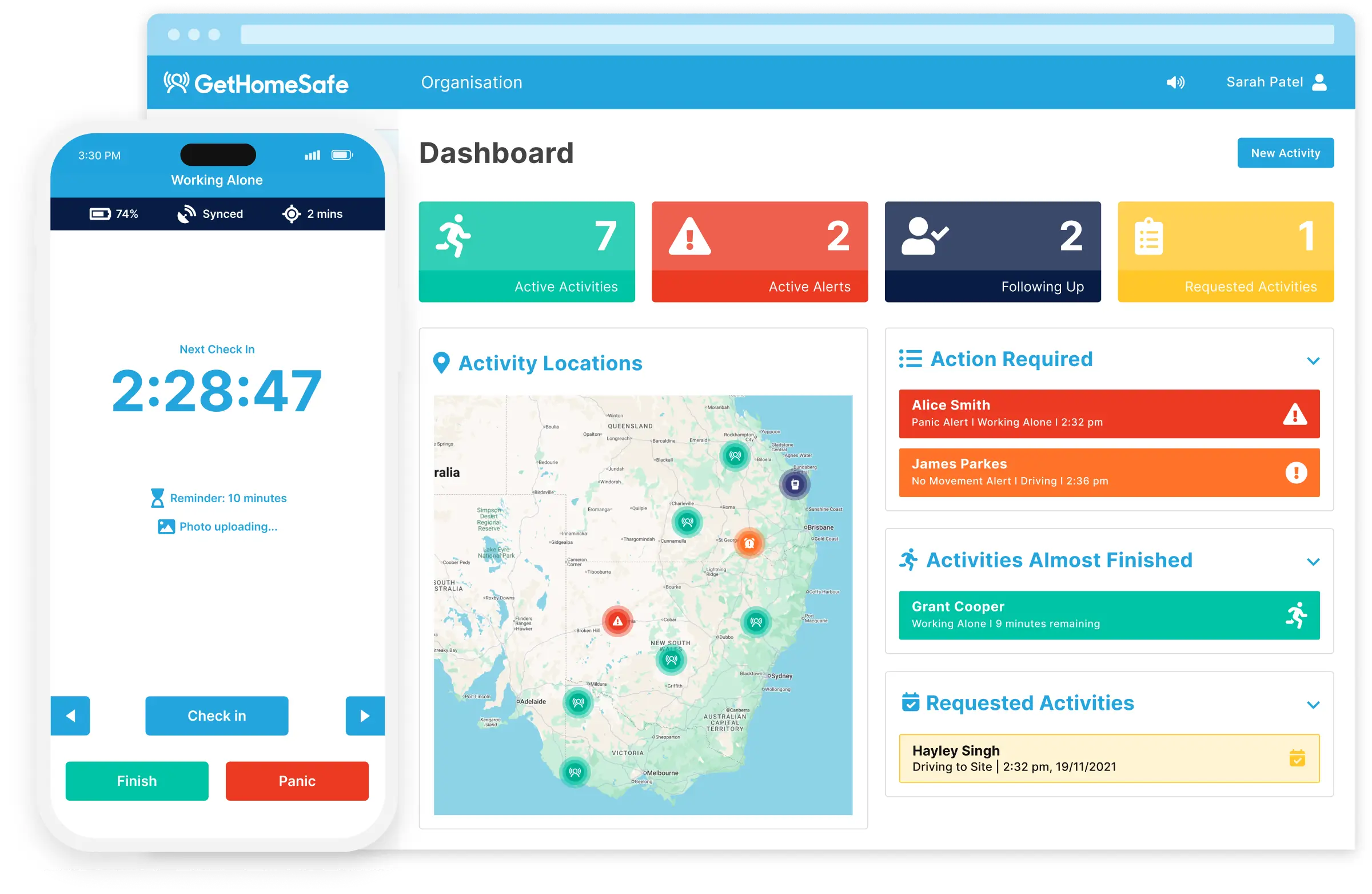The image size is (1372, 894).
Task: Click the orange alarm map marker near Brisbane
Action: pyautogui.click(x=749, y=543)
